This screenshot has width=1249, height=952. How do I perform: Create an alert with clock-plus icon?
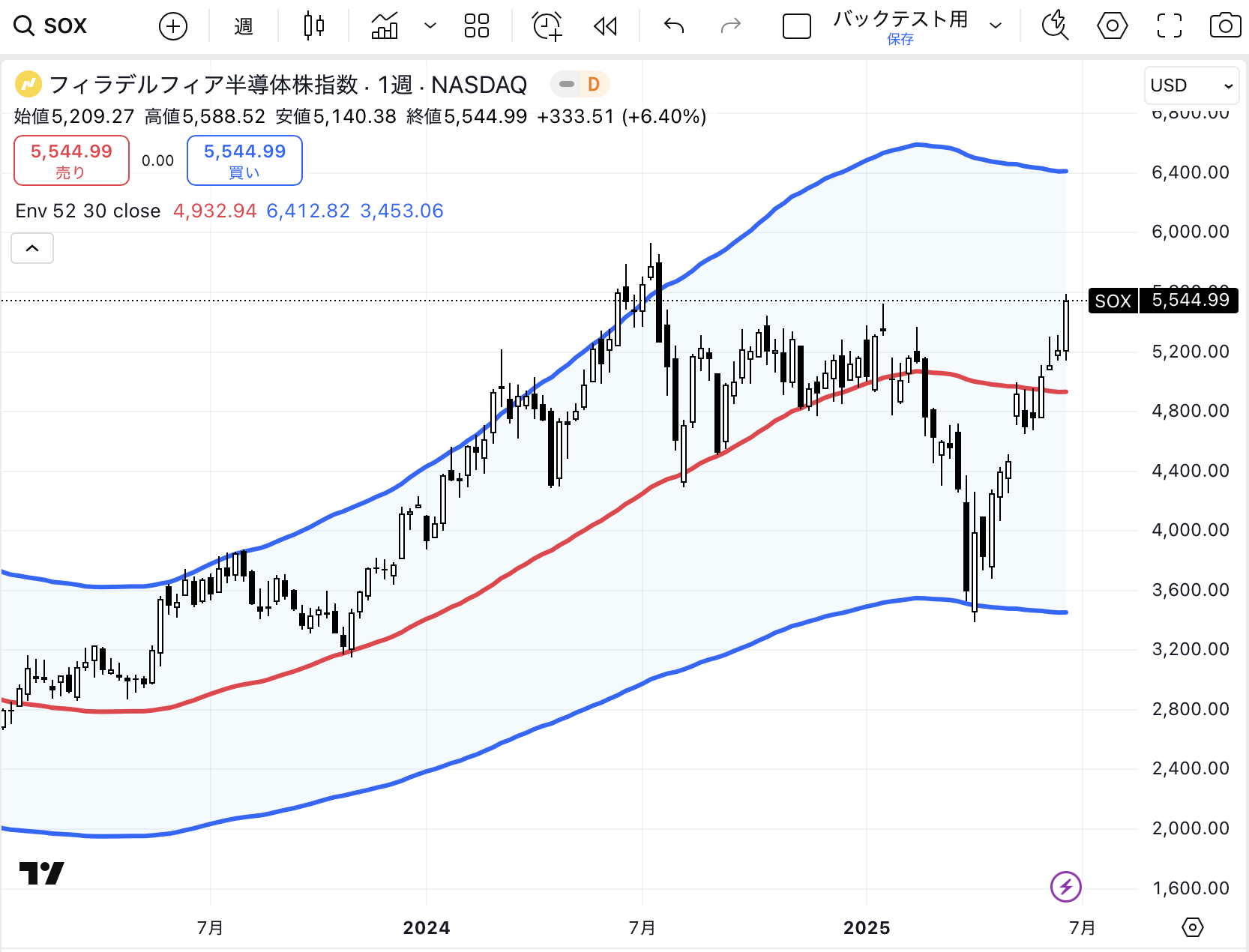[547, 26]
